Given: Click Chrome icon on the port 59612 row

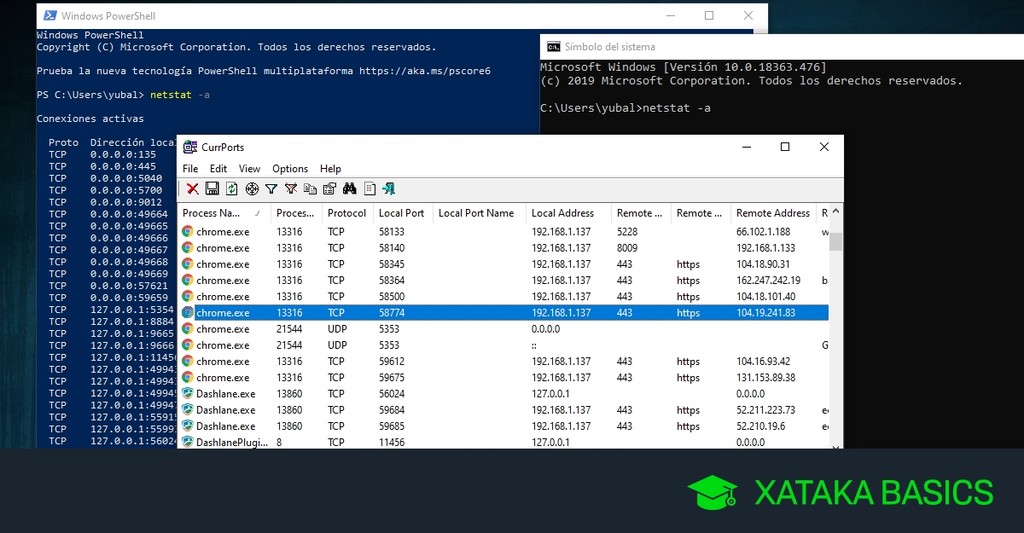Looking at the screenshot, I should click(x=187, y=361).
